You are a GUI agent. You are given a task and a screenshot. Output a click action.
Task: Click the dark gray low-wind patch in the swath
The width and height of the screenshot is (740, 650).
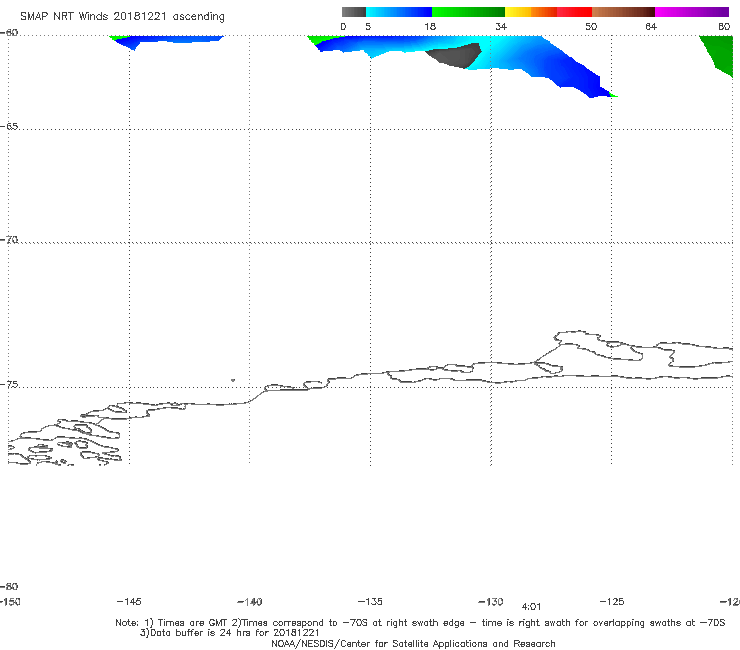(456, 56)
